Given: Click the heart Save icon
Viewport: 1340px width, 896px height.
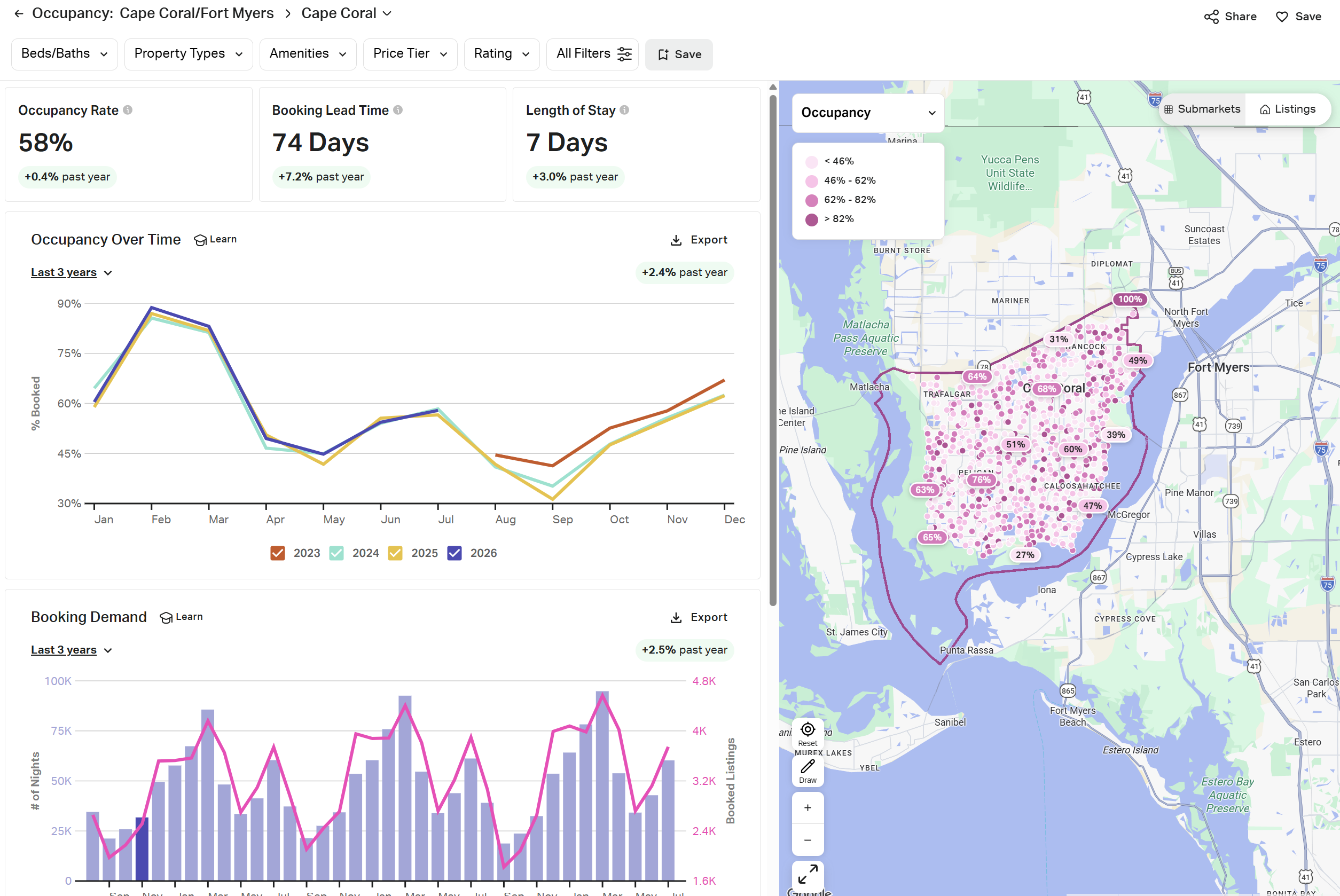Looking at the screenshot, I should point(1282,17).
